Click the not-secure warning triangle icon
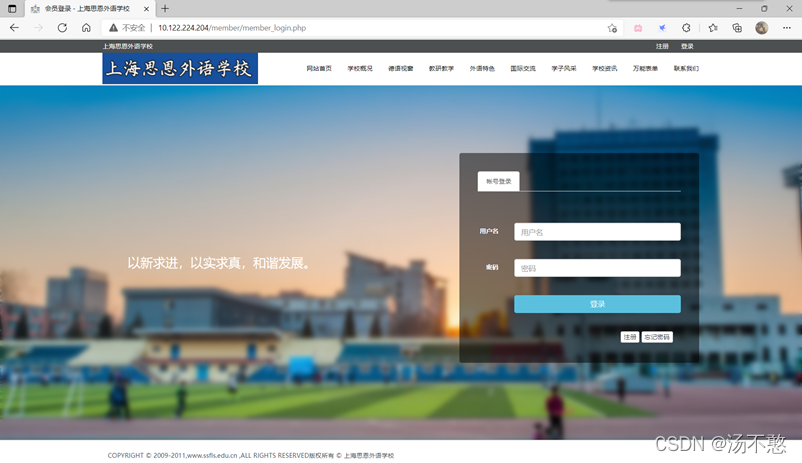 (x=113, y=28)
